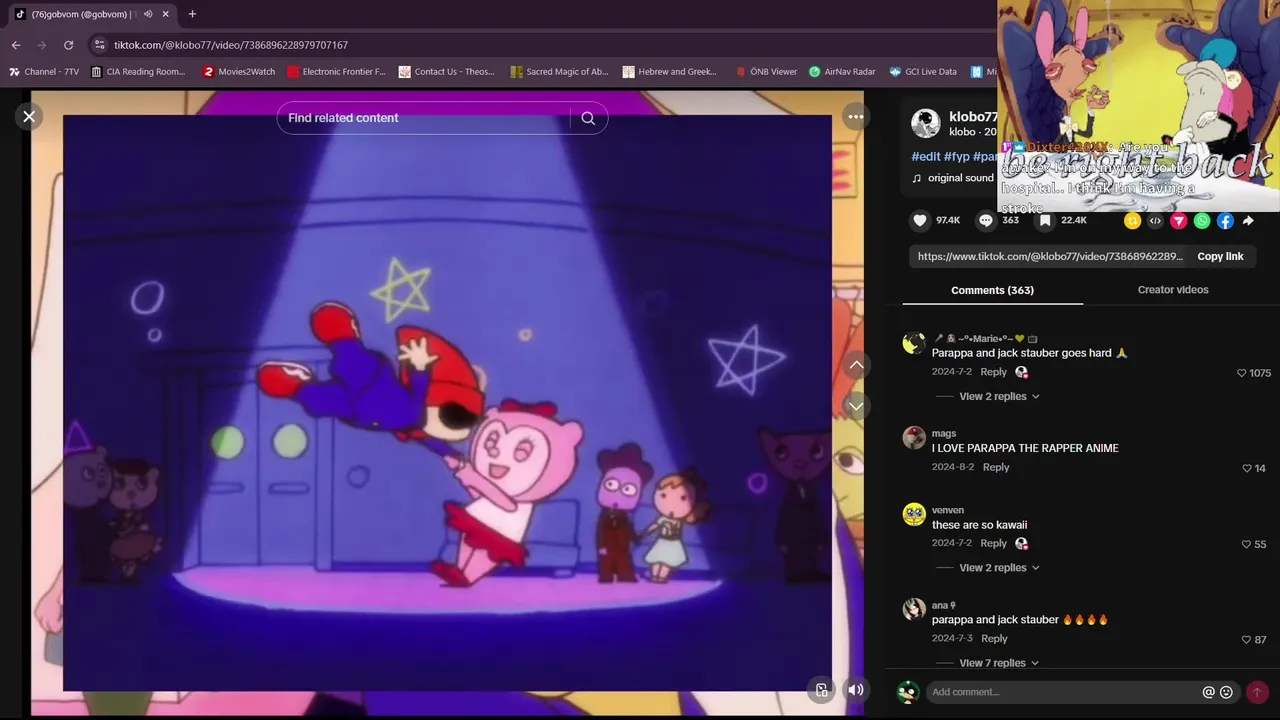Image resolution: width=1280 pixels, height=720 pixels.
Task: Like mags' comment with 14 likes
Action: 1247,468
